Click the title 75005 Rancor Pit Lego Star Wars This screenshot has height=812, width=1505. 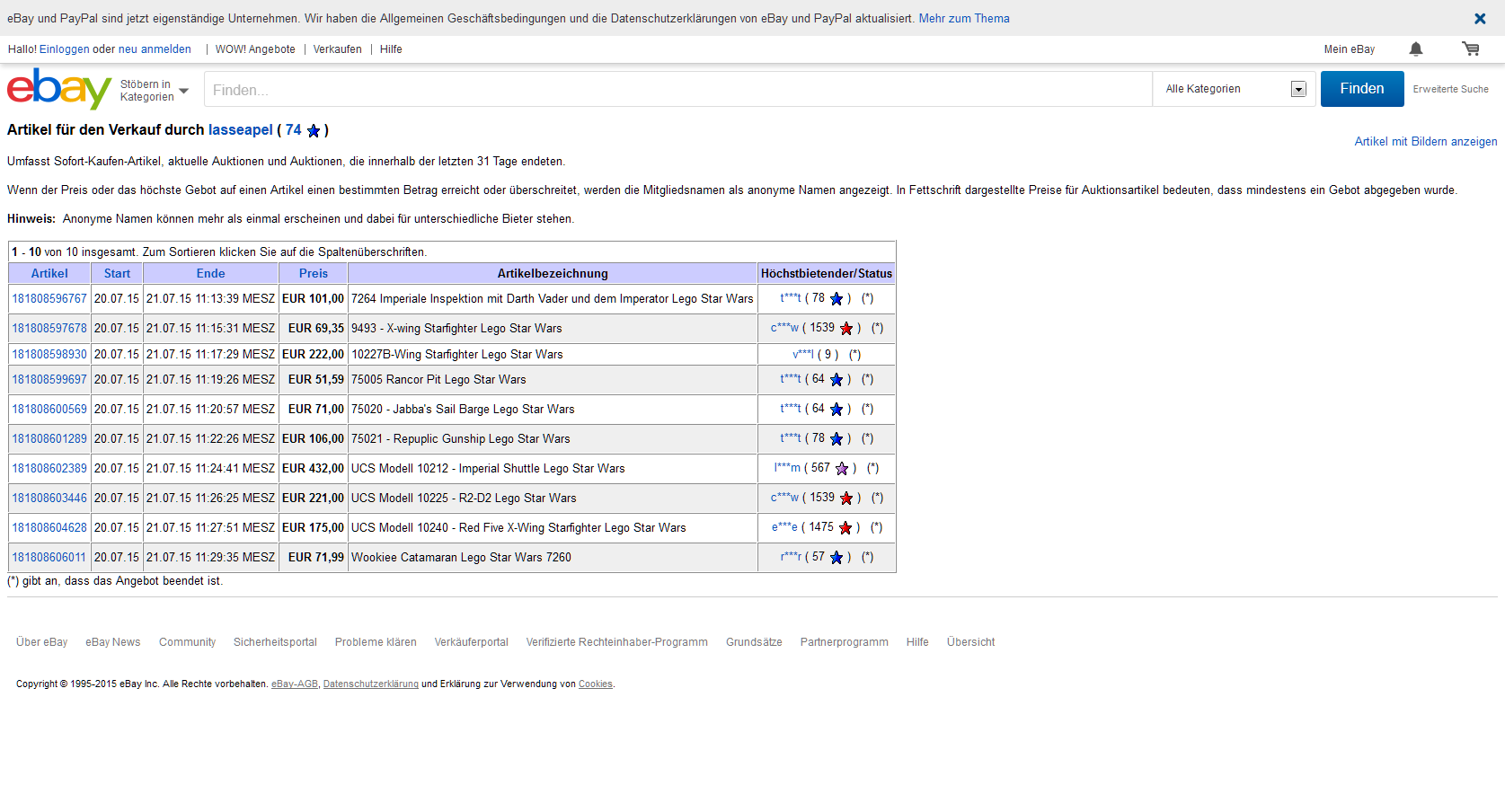438,380
